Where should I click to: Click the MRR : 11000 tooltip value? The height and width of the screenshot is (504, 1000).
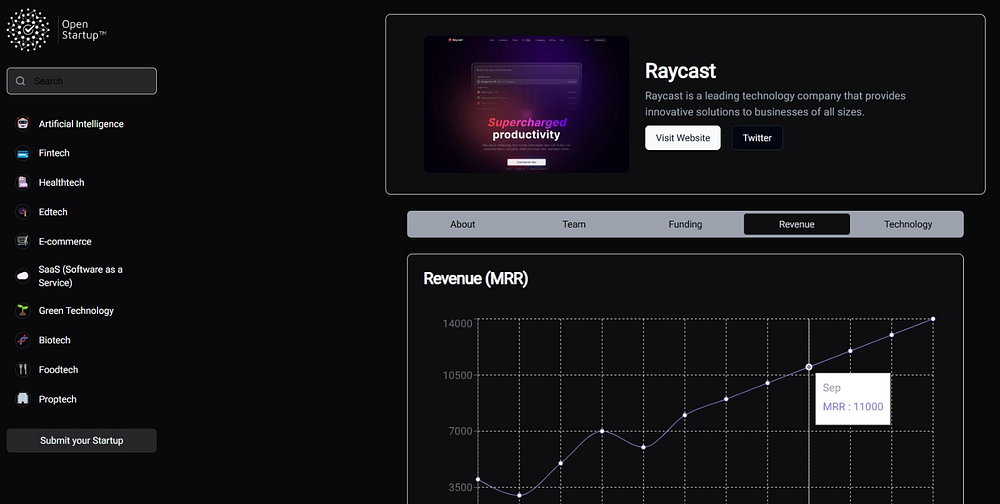pyautogui.click(x=853, y=406)
